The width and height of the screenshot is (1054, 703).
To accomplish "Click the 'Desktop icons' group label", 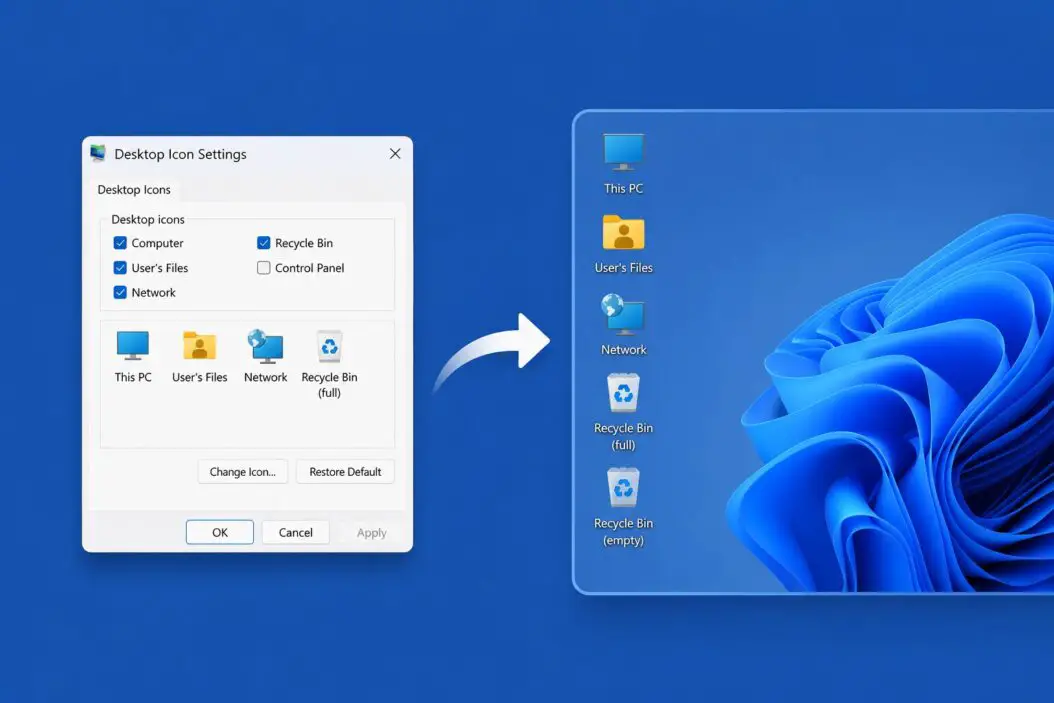I will click(148, 219).
